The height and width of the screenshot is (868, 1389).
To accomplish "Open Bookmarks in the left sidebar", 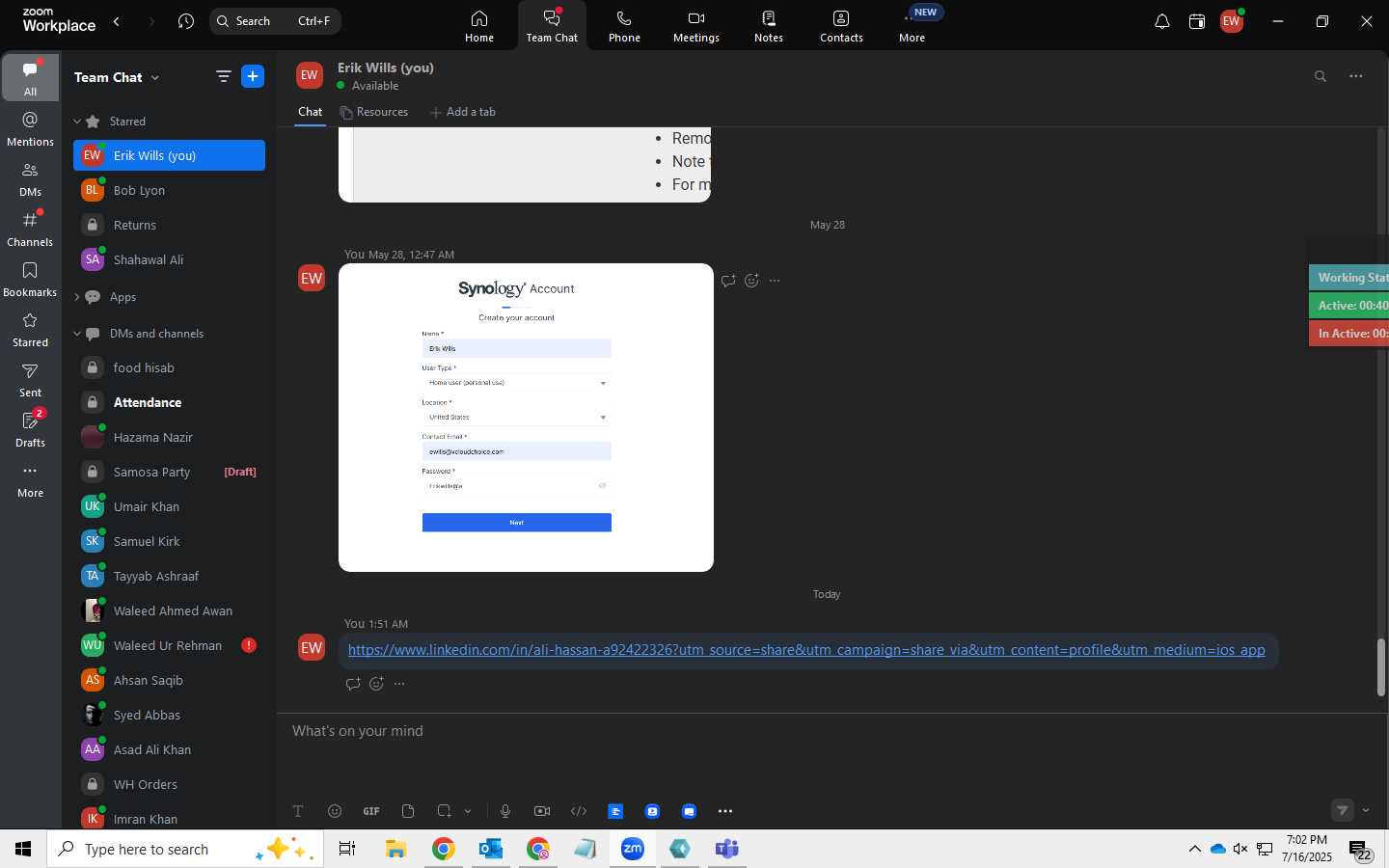I will (30, 280).
